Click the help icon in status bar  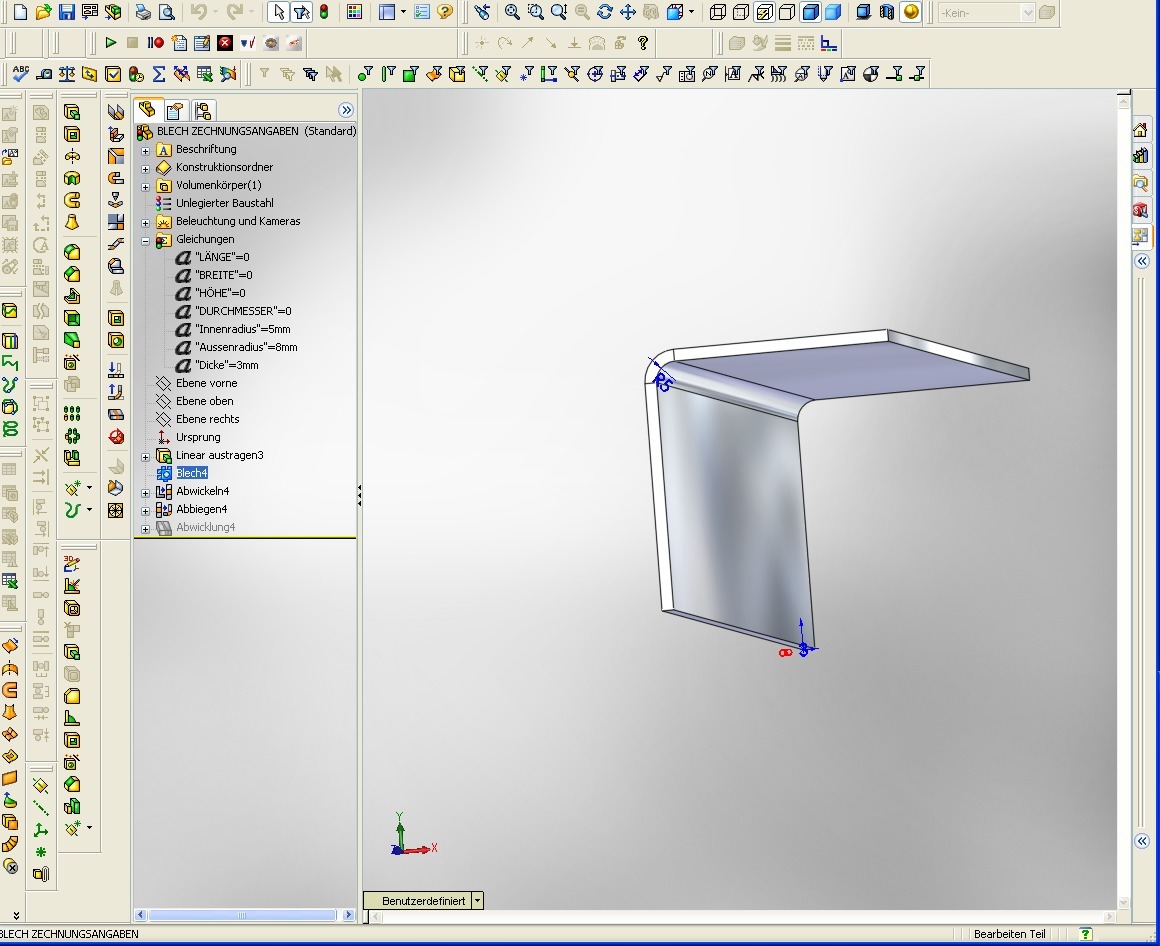point(1085,934)
